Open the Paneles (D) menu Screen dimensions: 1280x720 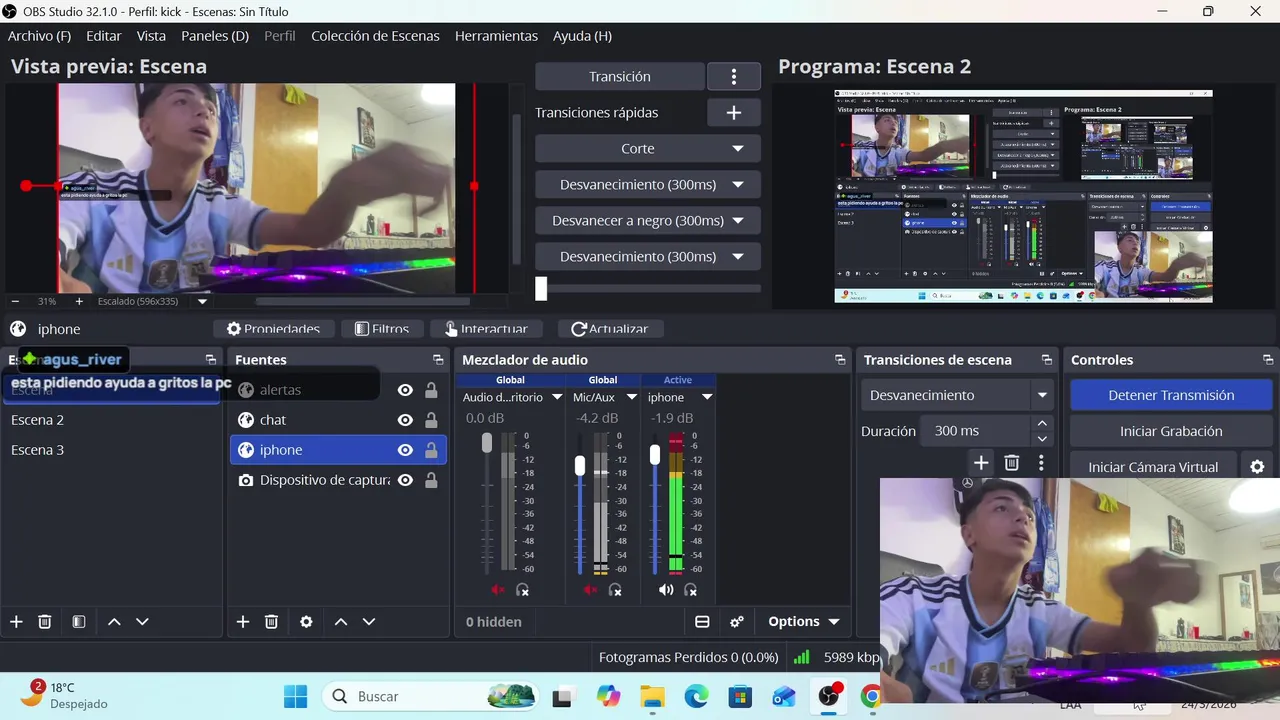tap(215, 36)
